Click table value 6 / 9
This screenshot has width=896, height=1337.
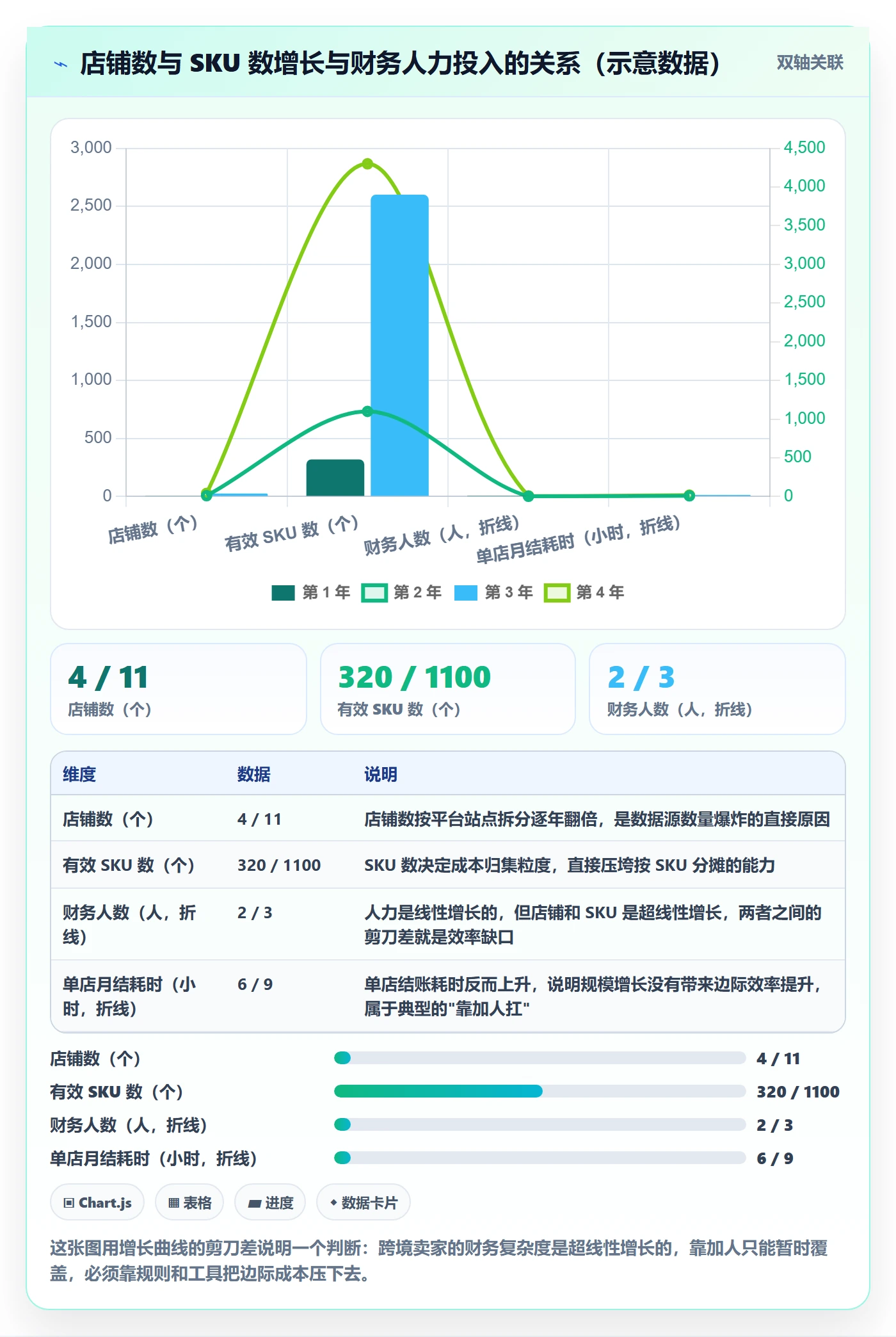coord(255,984)
